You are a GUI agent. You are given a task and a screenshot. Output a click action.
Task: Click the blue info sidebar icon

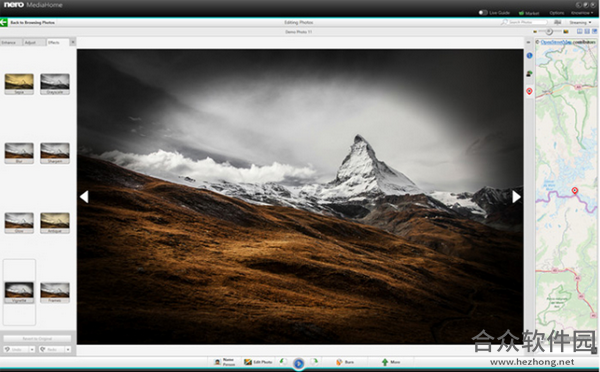[x=529, y=55]
